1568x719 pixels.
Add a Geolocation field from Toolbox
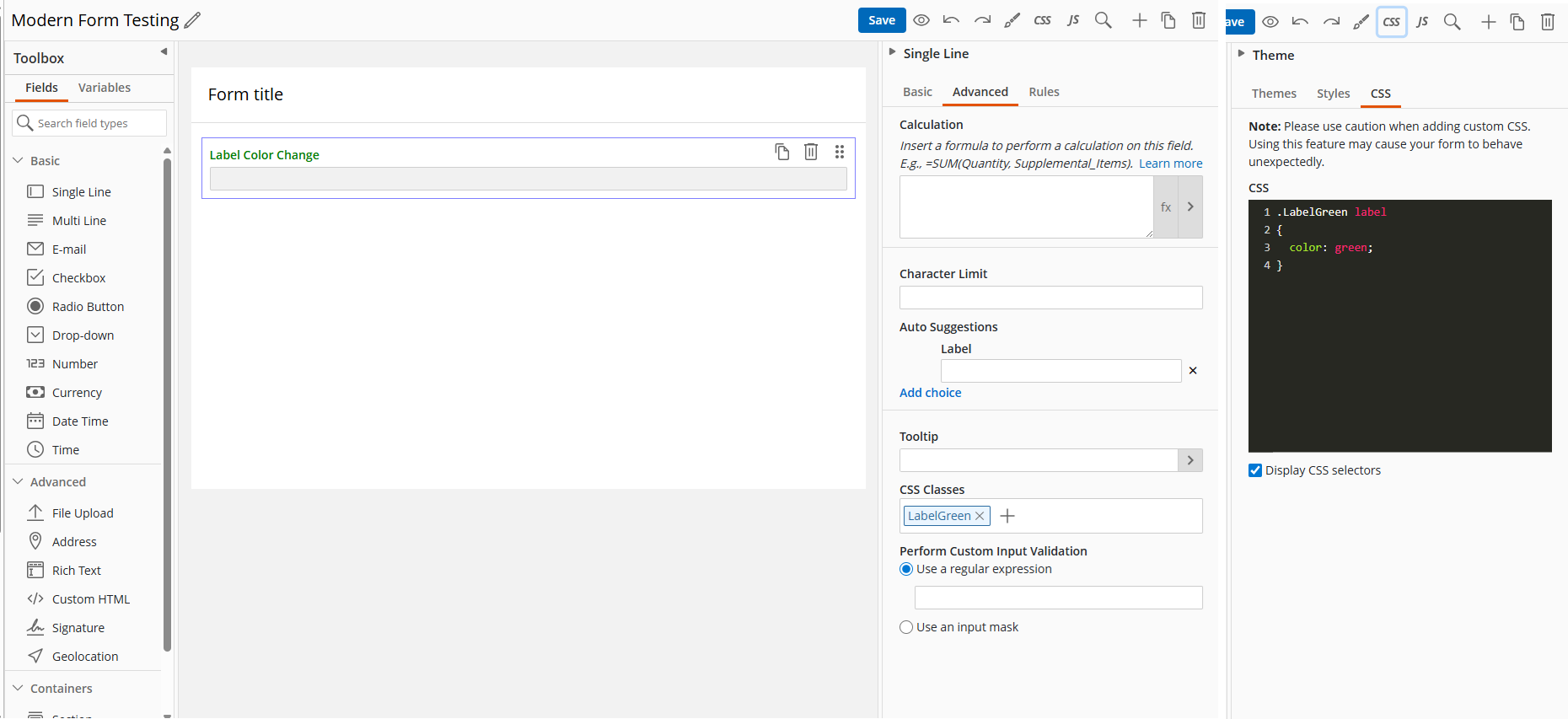pos(85,657)
